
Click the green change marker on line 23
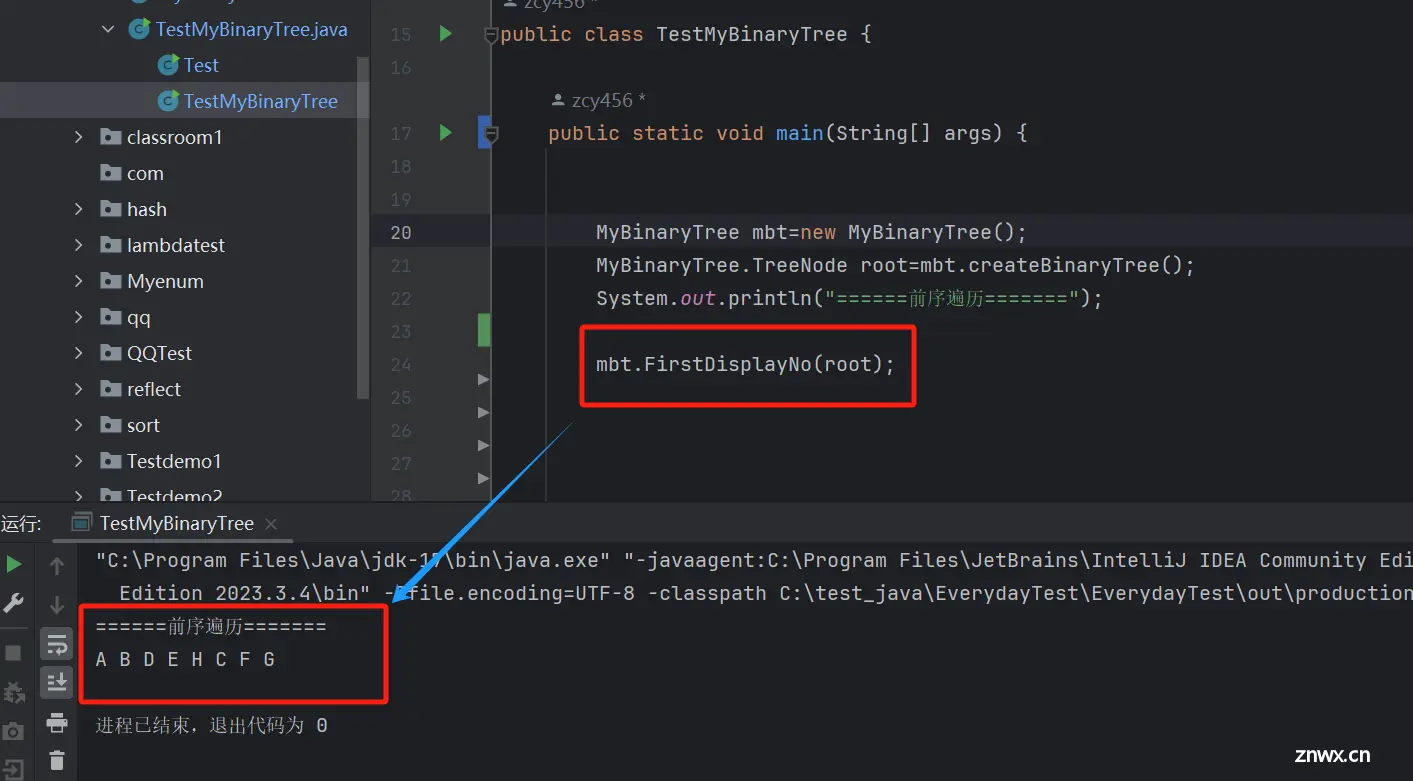(x=484, y=330)
